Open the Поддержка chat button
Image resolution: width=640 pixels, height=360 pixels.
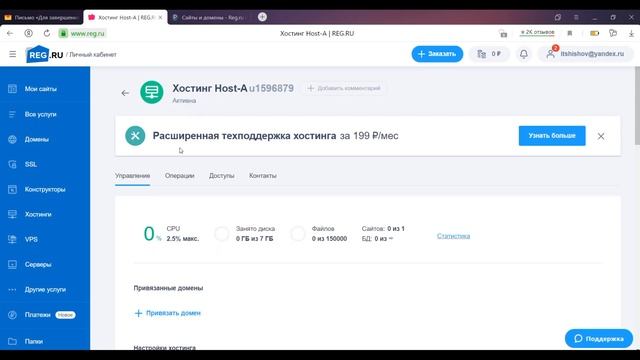click(599, 339)
